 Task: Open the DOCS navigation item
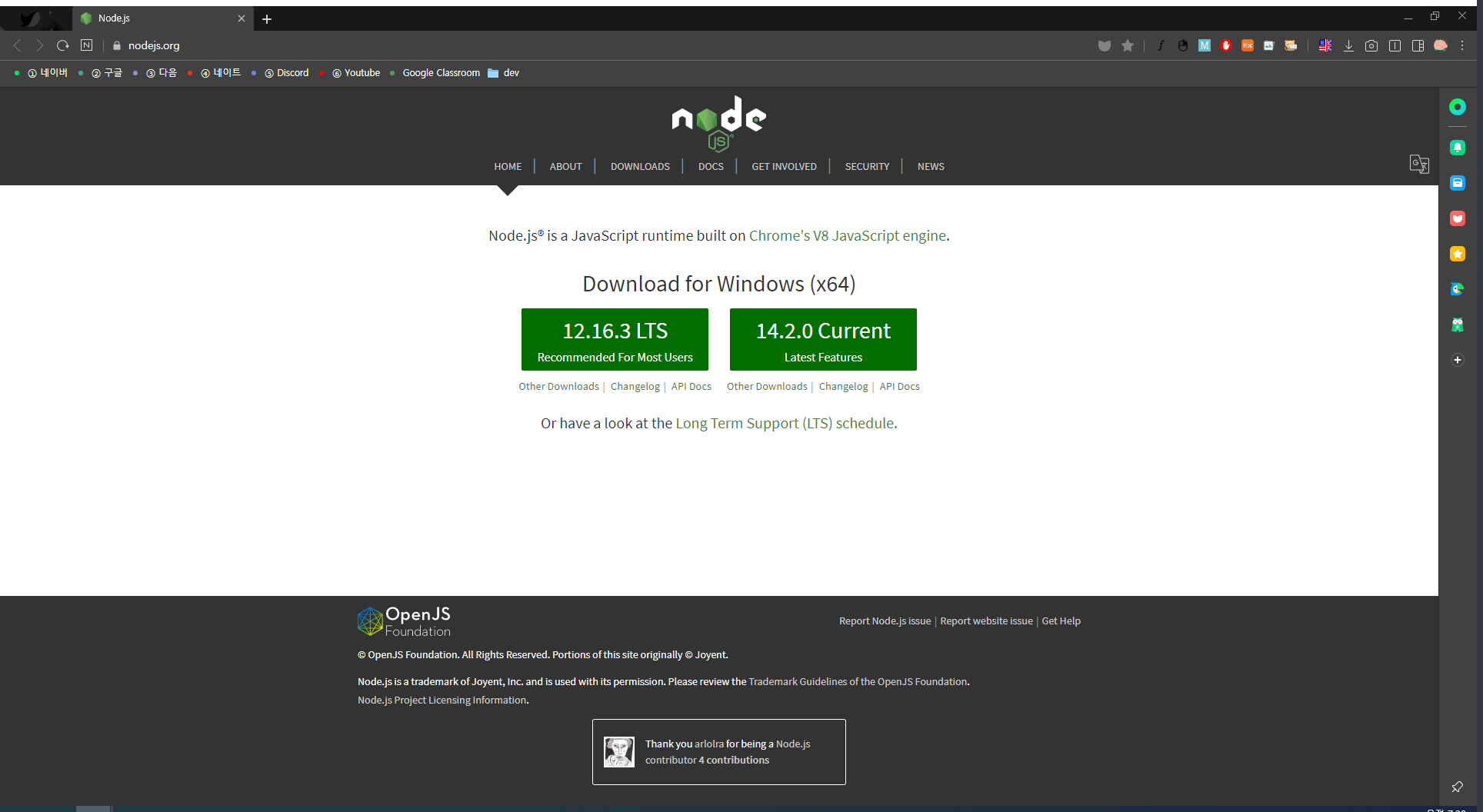[711, 167]
